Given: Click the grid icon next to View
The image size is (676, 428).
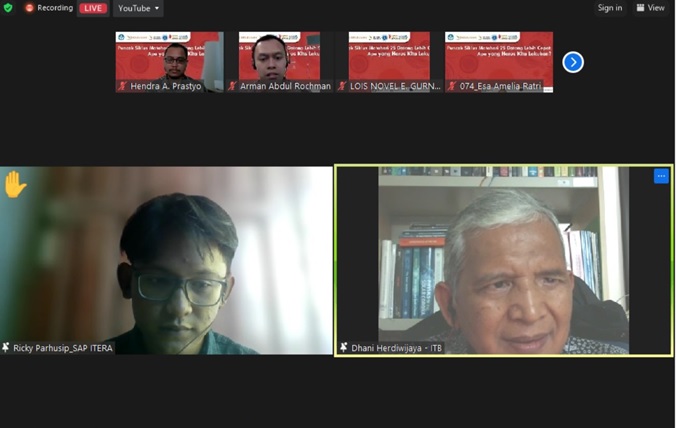Looking at the screenshot, I should [x=640, y=8].
